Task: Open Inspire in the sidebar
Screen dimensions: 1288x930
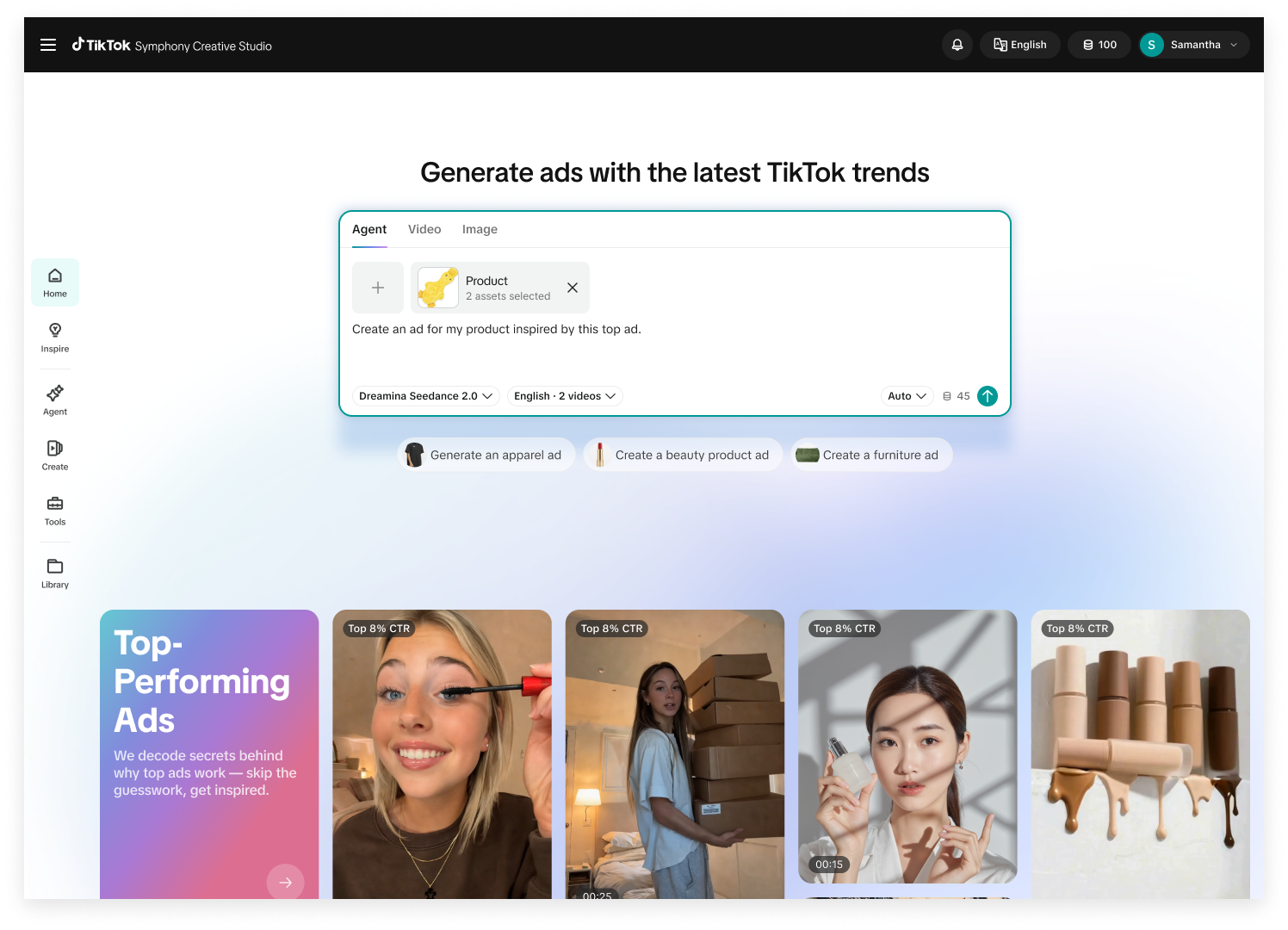Action: pyautogui.click(x=55, y=338)
